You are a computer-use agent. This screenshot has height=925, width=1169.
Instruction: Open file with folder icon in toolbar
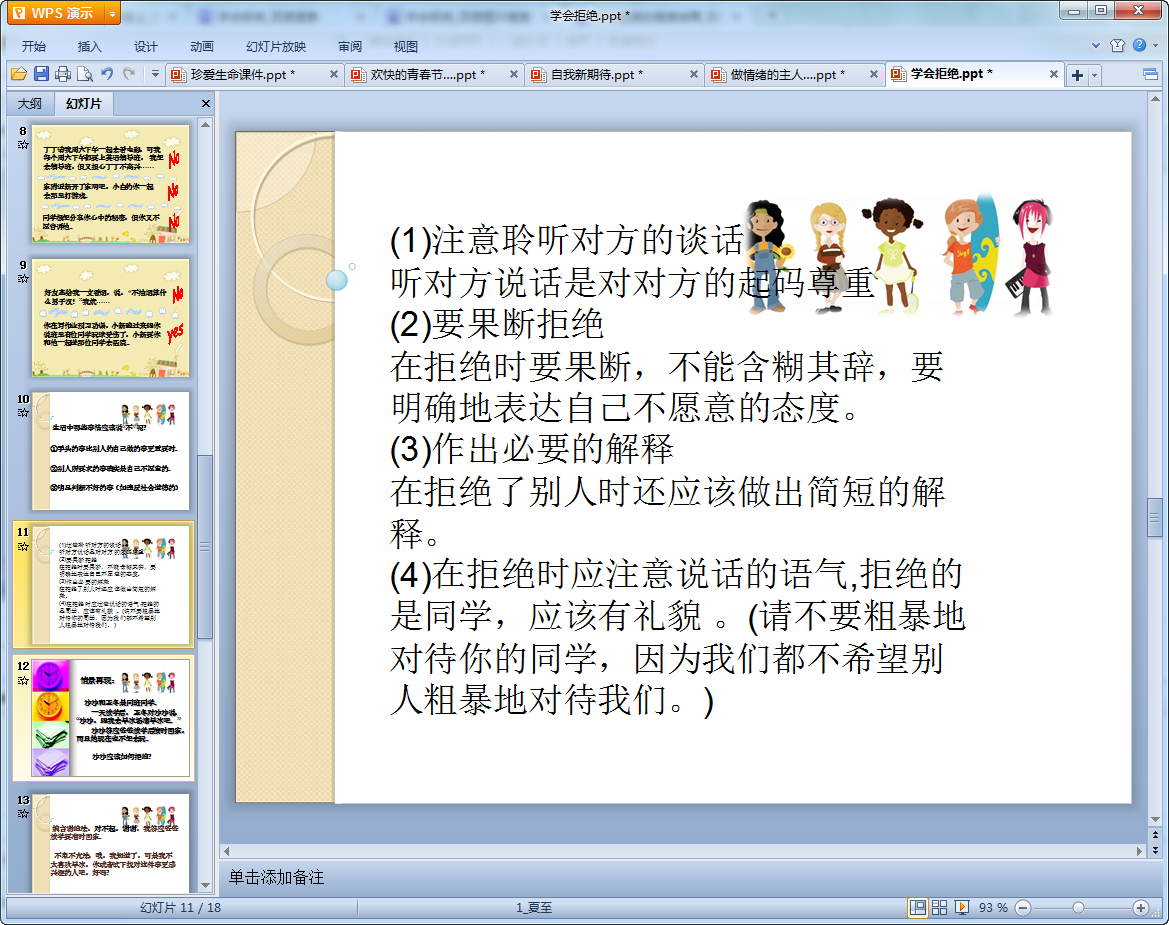pyautogui.click(x=19, y=74)
